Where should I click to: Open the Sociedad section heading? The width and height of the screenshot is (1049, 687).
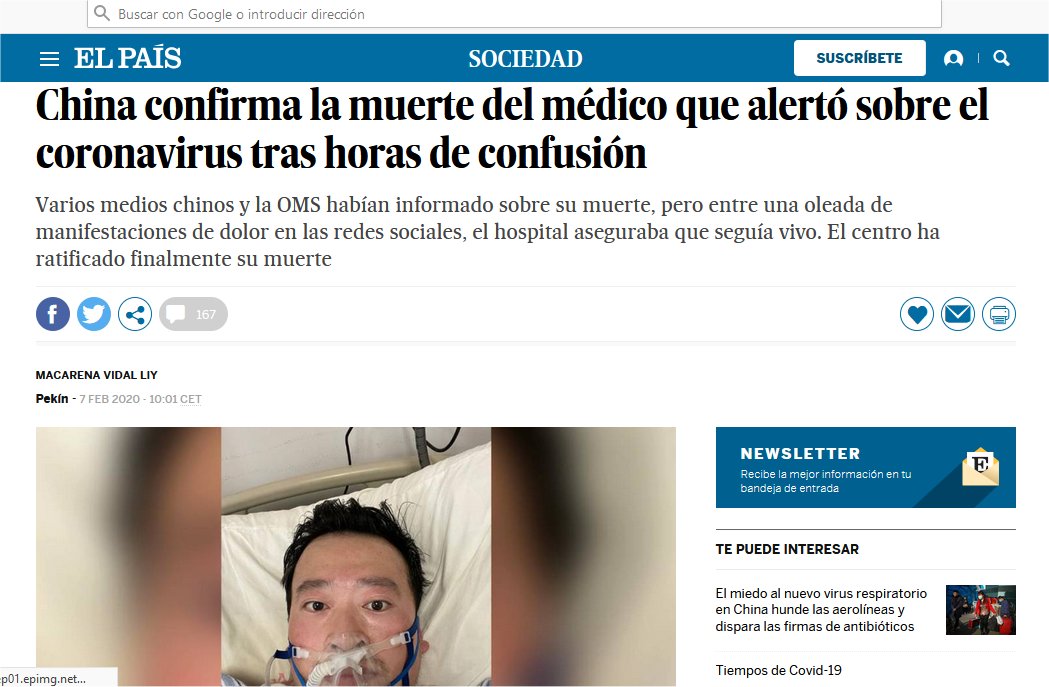click(525, 59)
